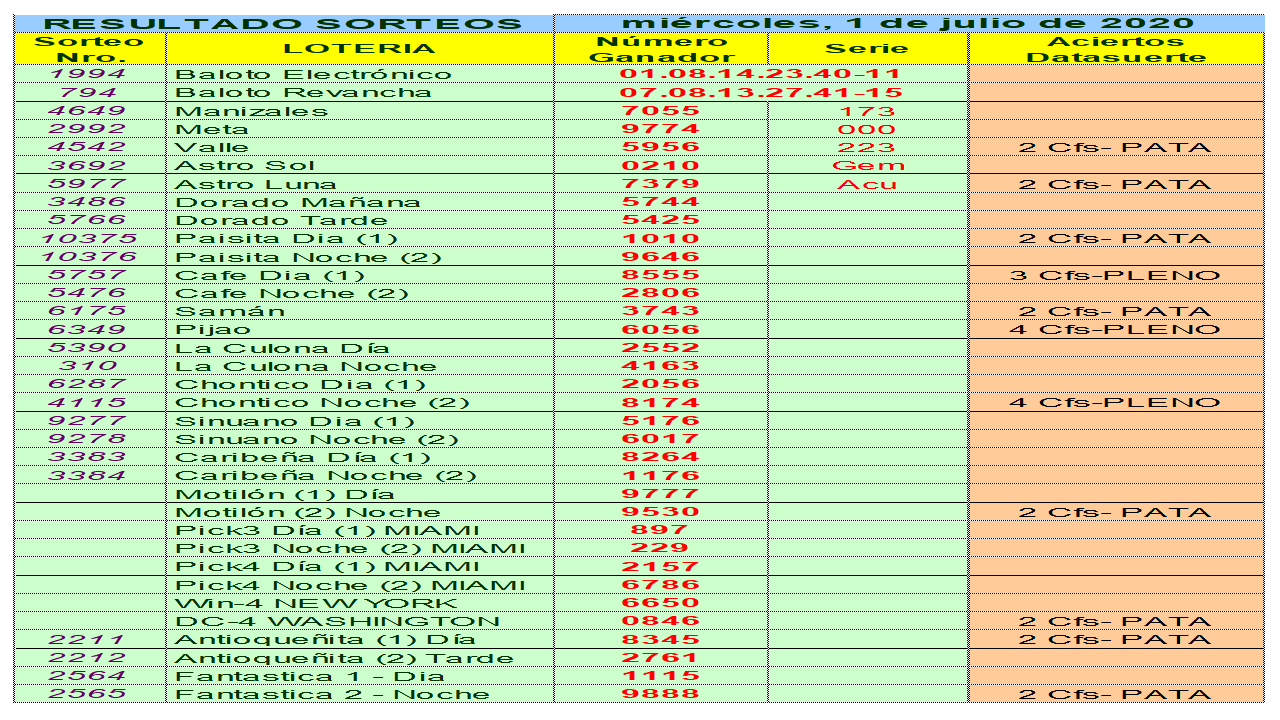Select the Sinuano Dia (1) cell
1280x720 pixels.
point(360,421)
